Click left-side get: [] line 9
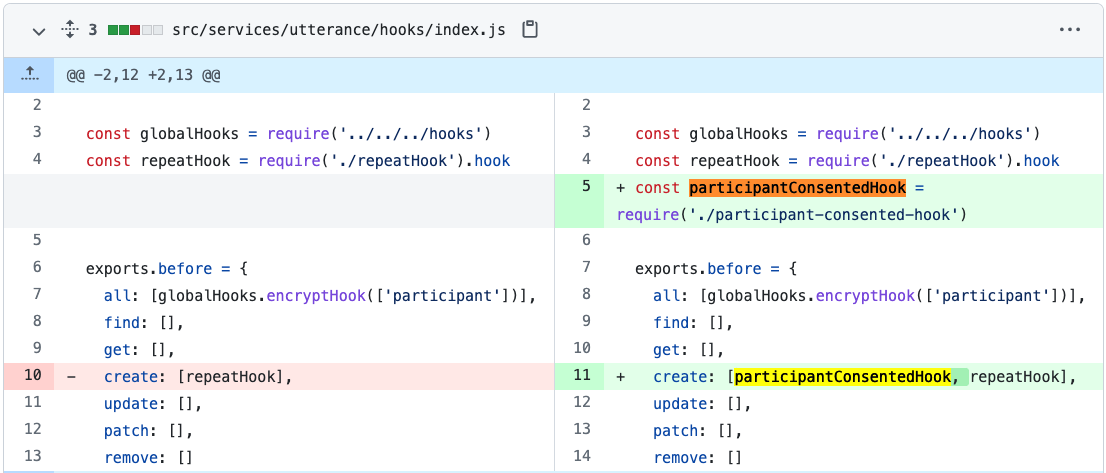Image resolution: width=1106 pixels, height=473 pixels. [139, 350]
